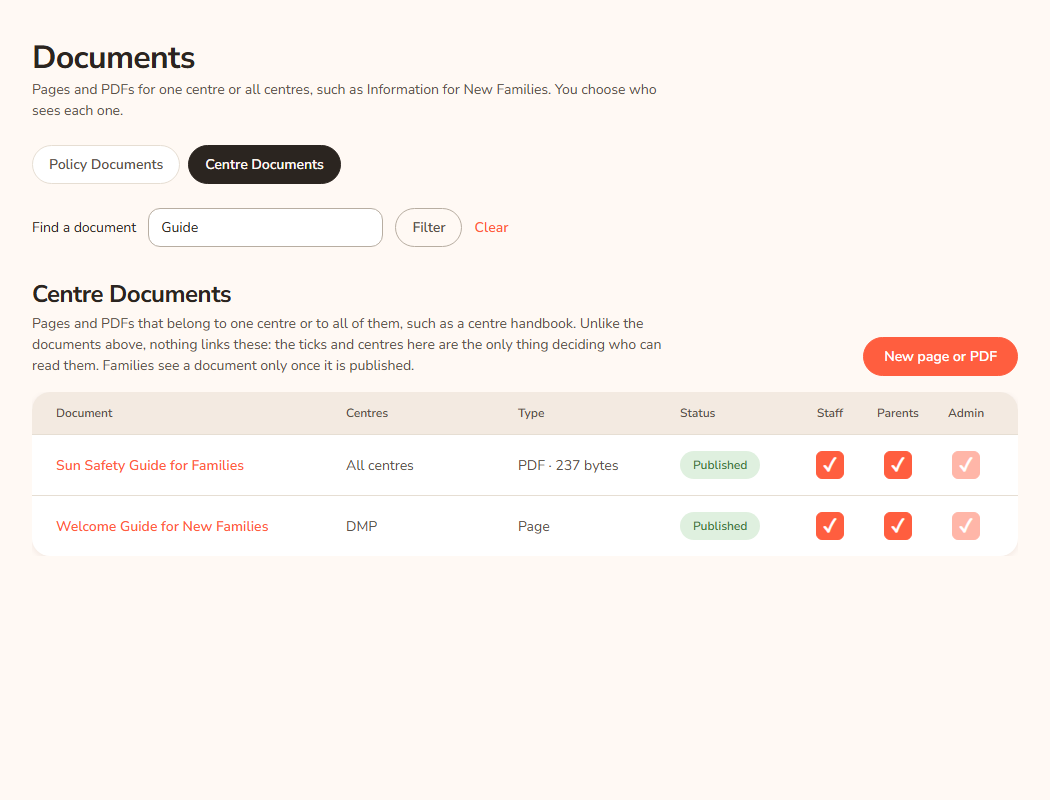Click the 'All centres' cell
The image size is (1050, 800).
click(380, 465)
